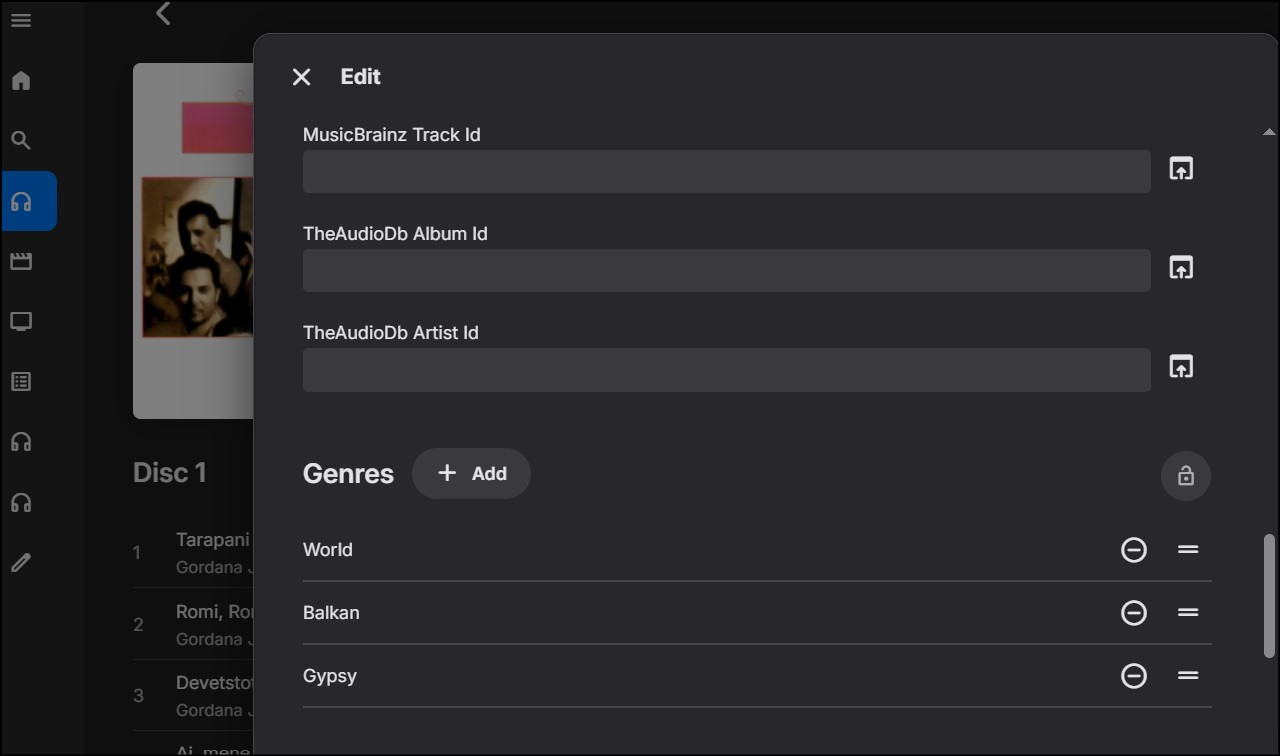Go back using the back arrow
The height and width of the screenshot is (756, 1280).
(163, 14)
